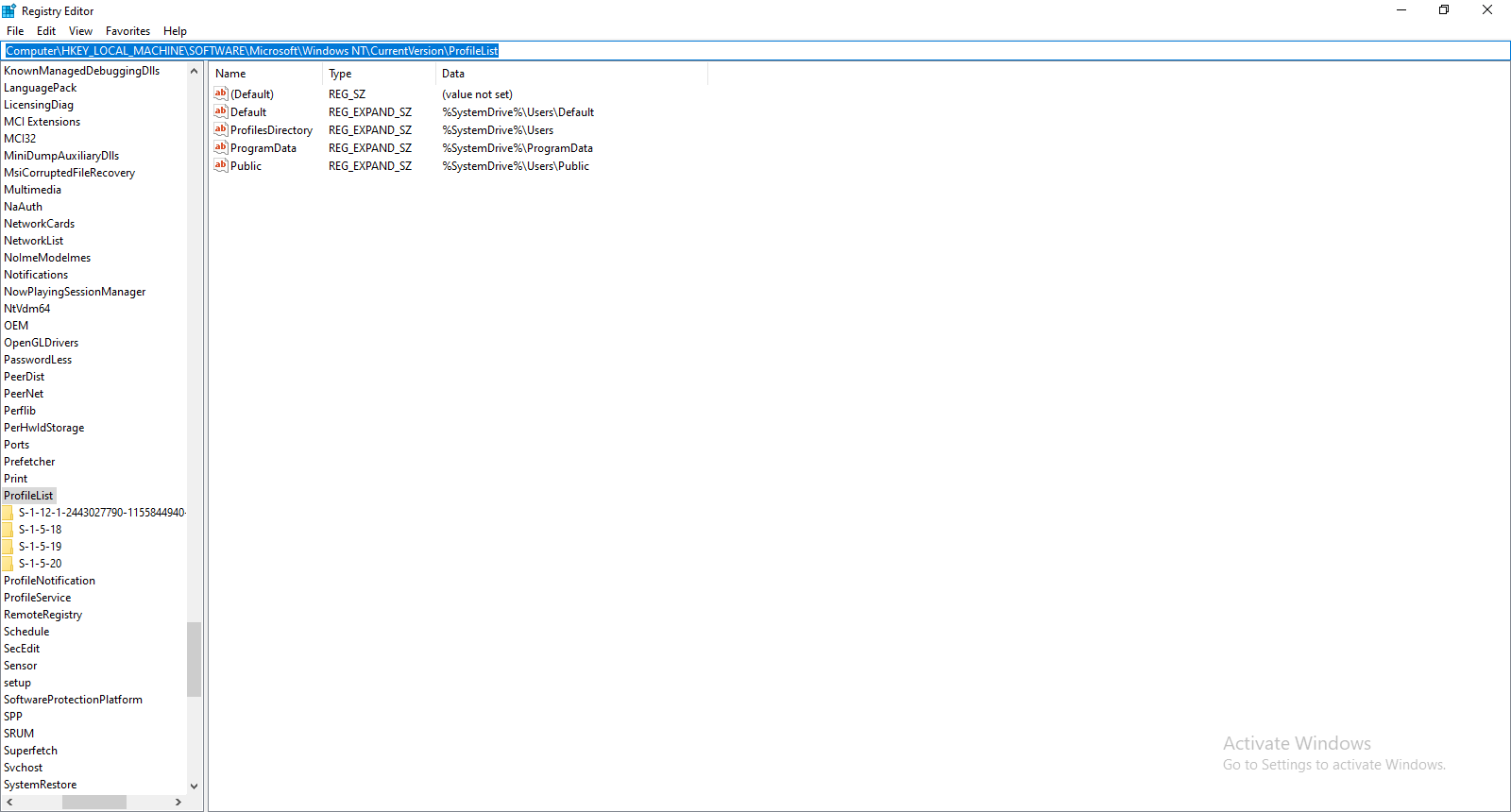Sort values by the Name column header
The width and height of the screenshot is (1511, 812).
click(x=265, y=74)
